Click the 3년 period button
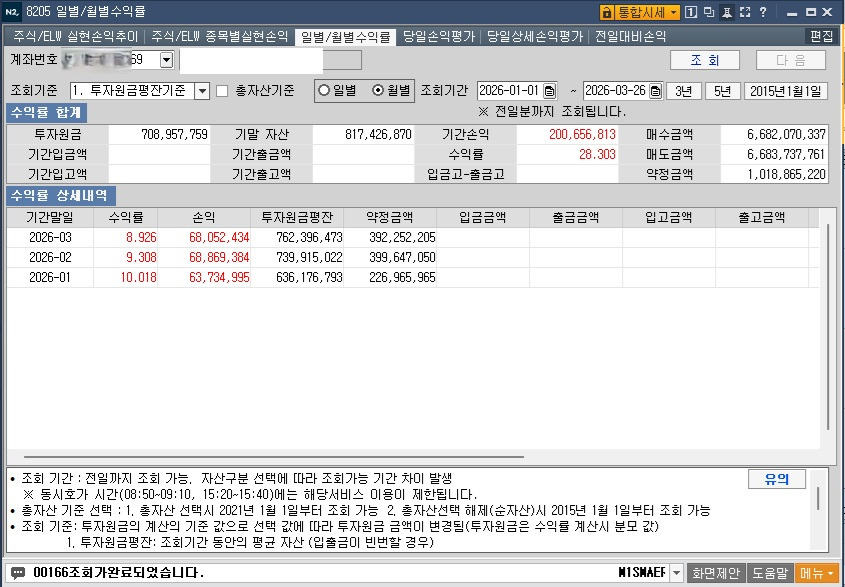845x587 pixels. click(683, 91)
